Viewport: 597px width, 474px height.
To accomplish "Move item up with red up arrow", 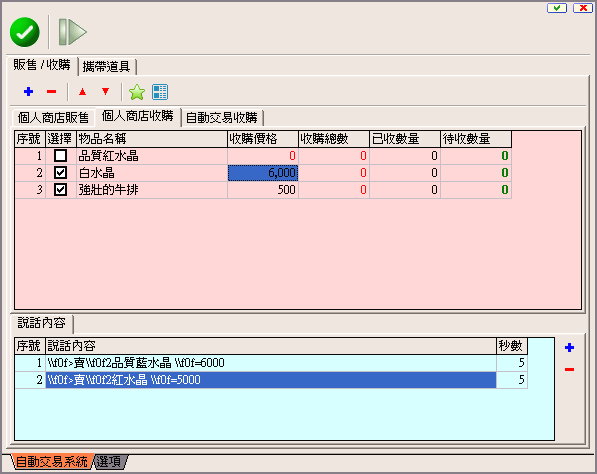I will tap(82, 92).
